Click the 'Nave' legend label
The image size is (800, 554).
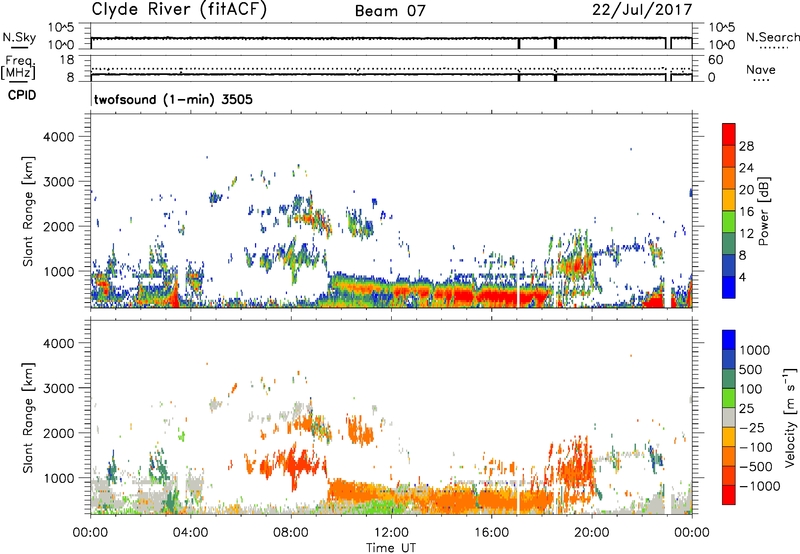click(761, 69)
